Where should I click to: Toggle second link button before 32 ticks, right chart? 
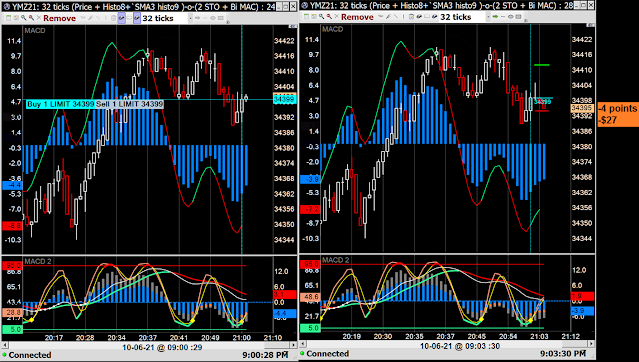coord(434,17)
